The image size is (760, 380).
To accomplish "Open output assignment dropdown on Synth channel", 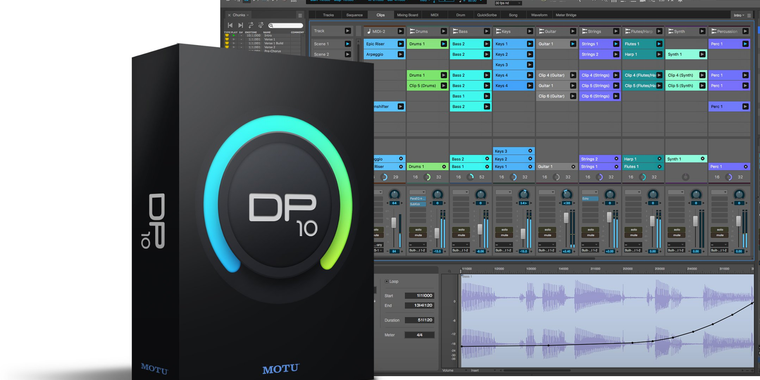I will tap(677, 251).
